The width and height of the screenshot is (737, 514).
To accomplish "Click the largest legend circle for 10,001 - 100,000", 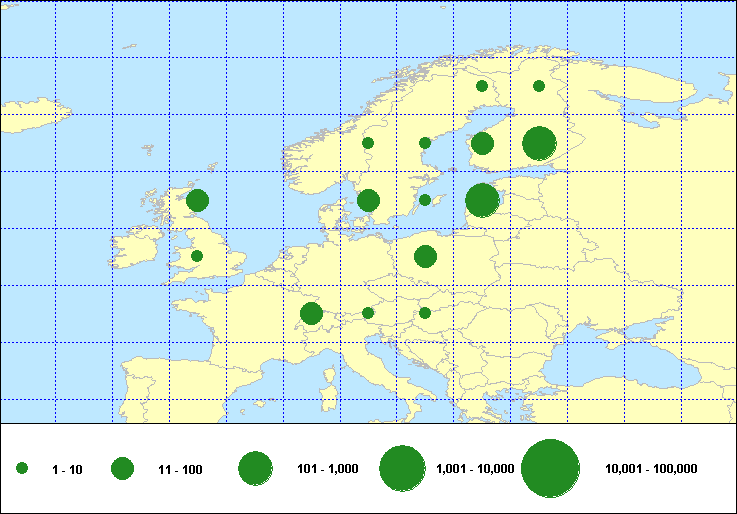I will [x=551, y=468].
